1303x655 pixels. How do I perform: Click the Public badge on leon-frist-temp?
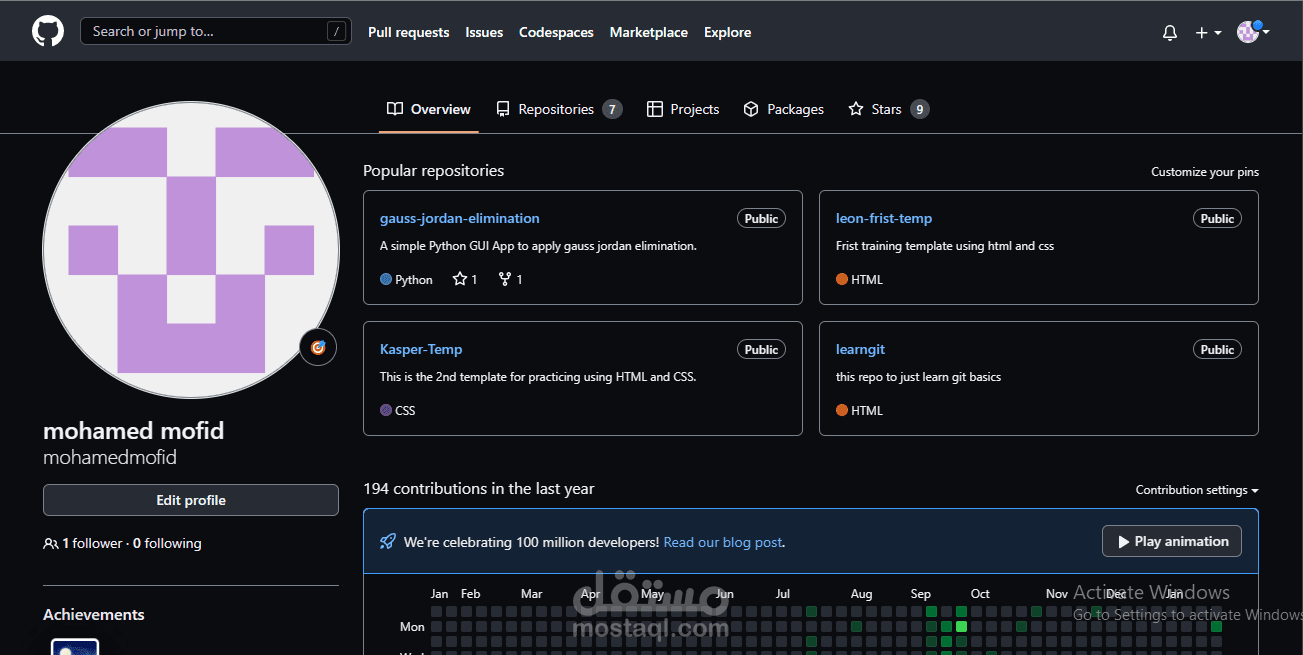pos(1217,218)
